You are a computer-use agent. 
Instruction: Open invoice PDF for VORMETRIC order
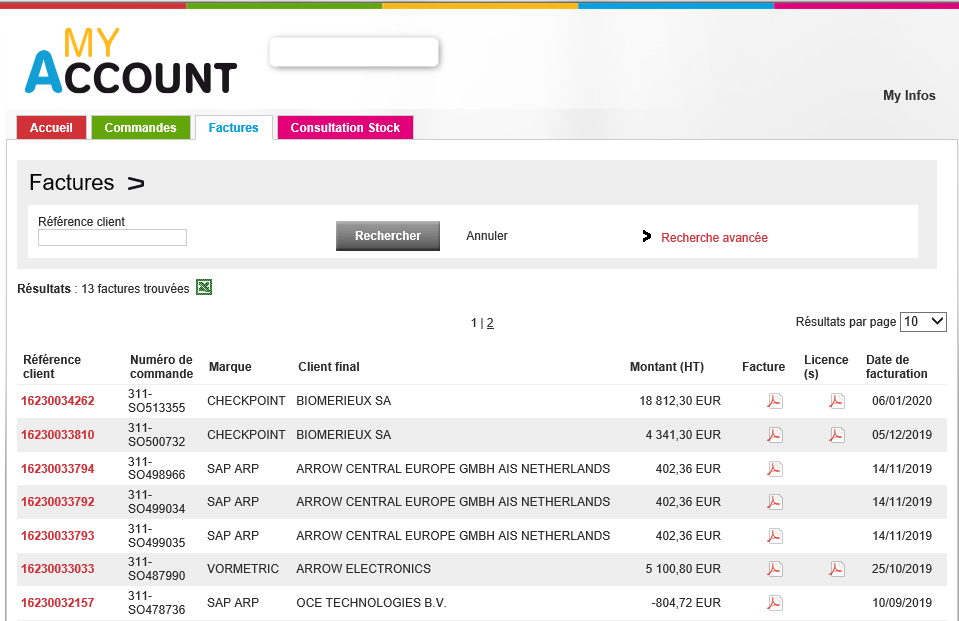[x=774, y=569]
